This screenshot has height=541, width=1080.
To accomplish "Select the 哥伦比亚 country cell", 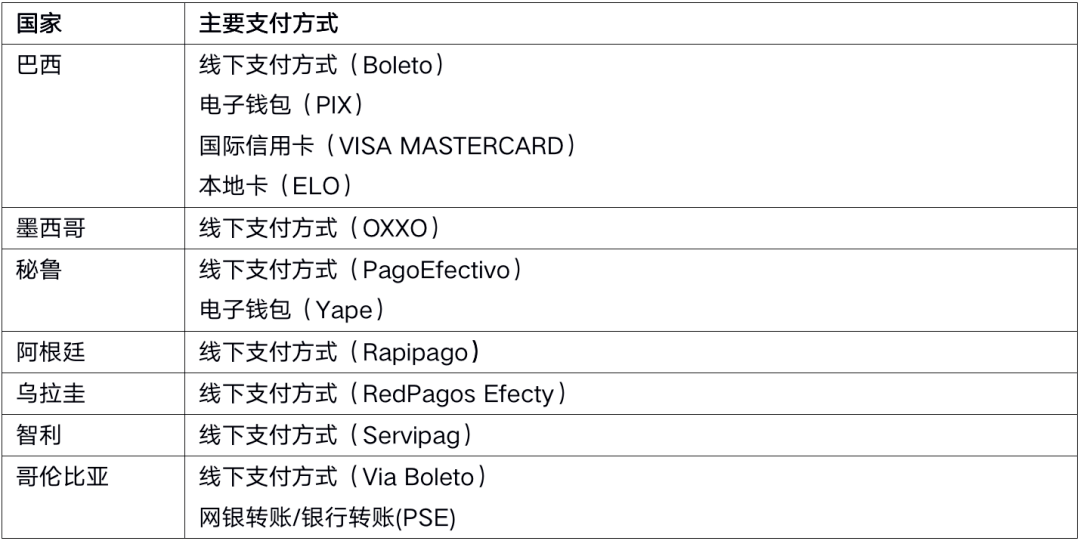I will tap(63, 477).
